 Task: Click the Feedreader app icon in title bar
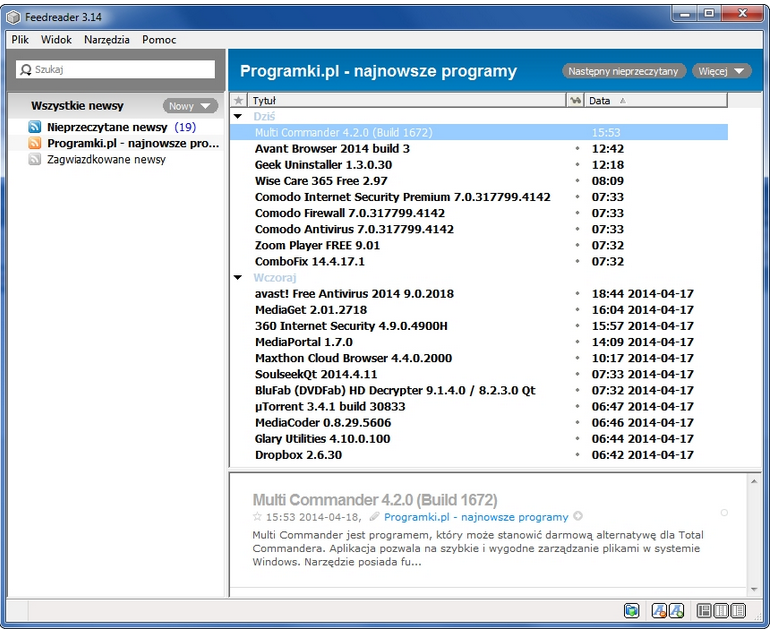14,17
